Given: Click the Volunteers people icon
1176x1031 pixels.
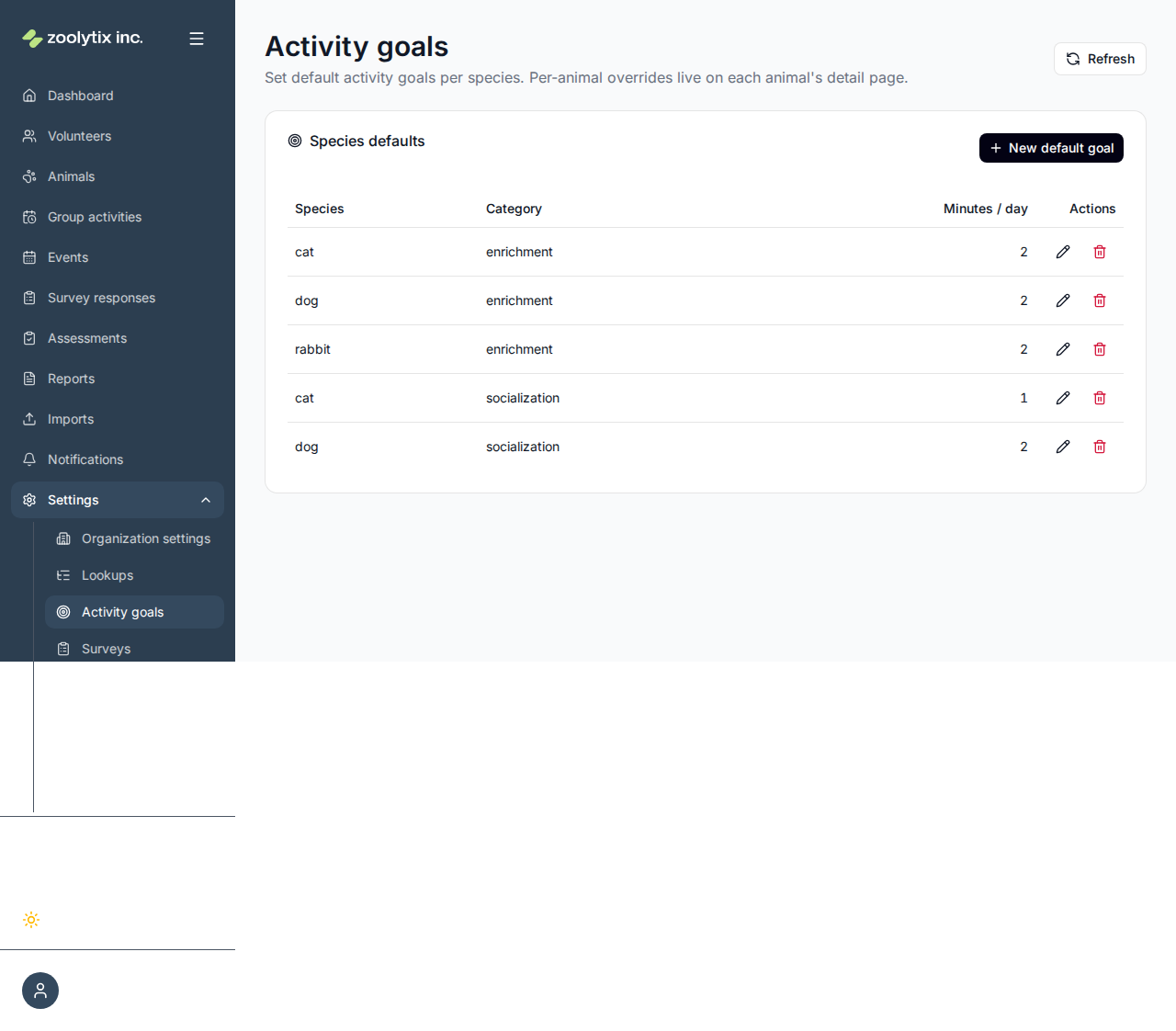Looking at the screenshot, I should (29, 136).
